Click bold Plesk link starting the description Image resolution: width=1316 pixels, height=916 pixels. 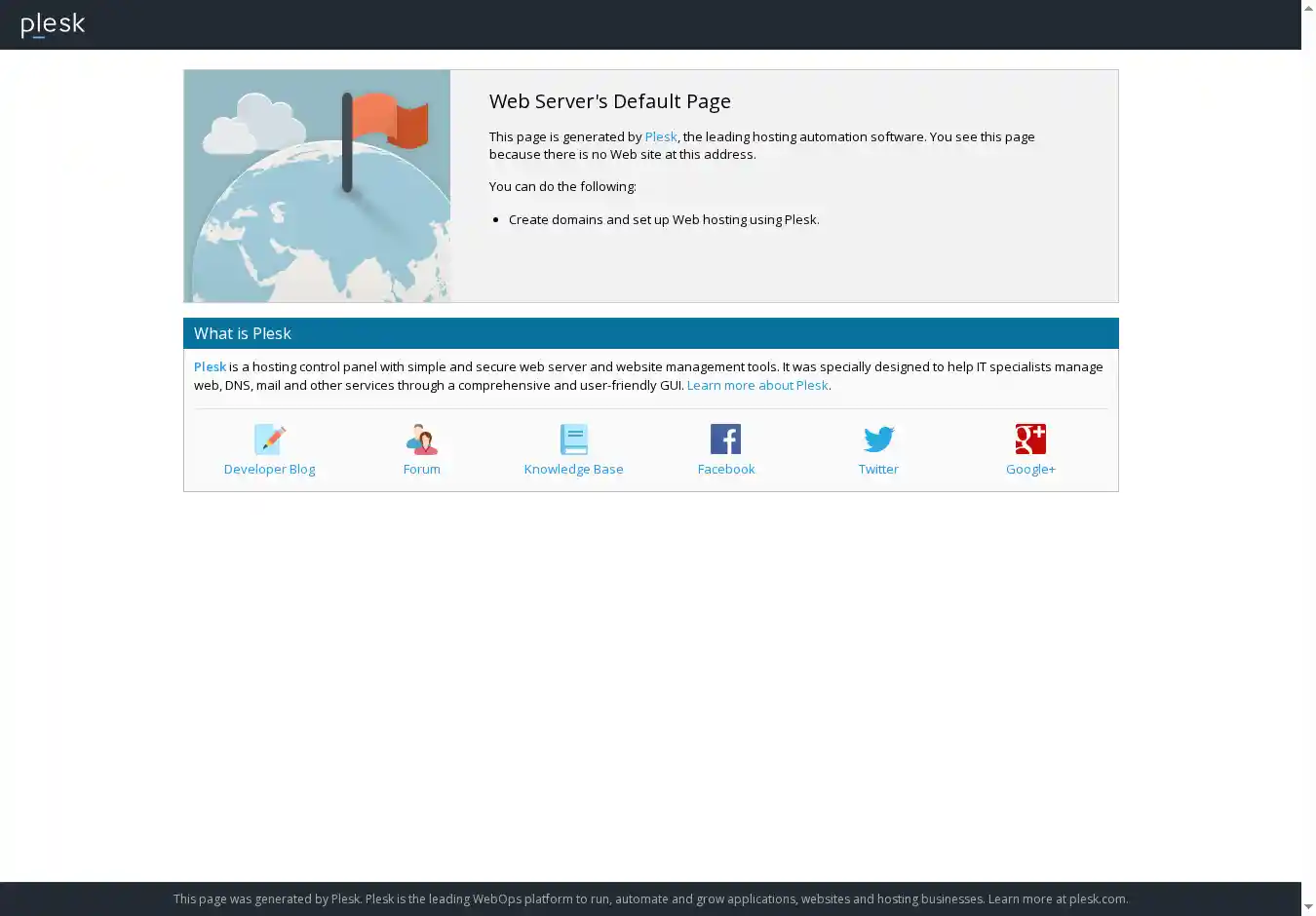pyautogui.click(x=210, y=366)
